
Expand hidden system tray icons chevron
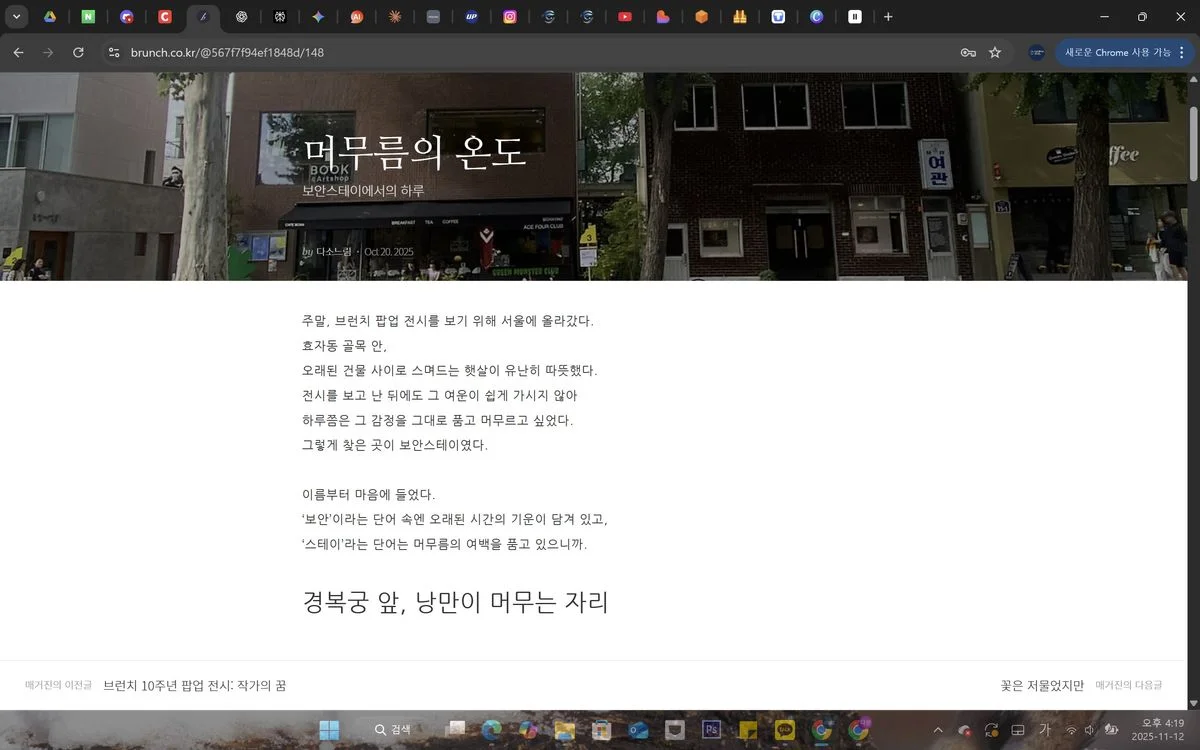[x=938, y=730]
